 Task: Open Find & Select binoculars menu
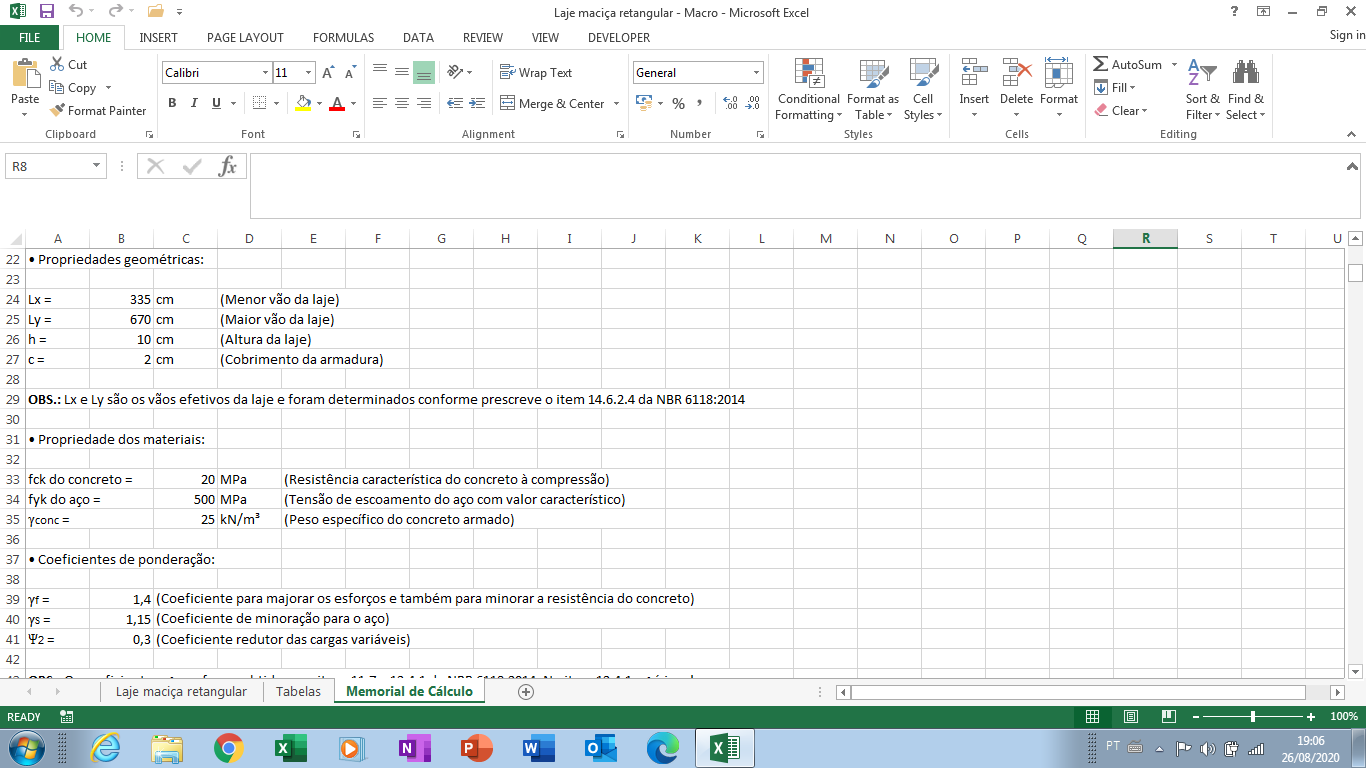tap(1246, 90)
